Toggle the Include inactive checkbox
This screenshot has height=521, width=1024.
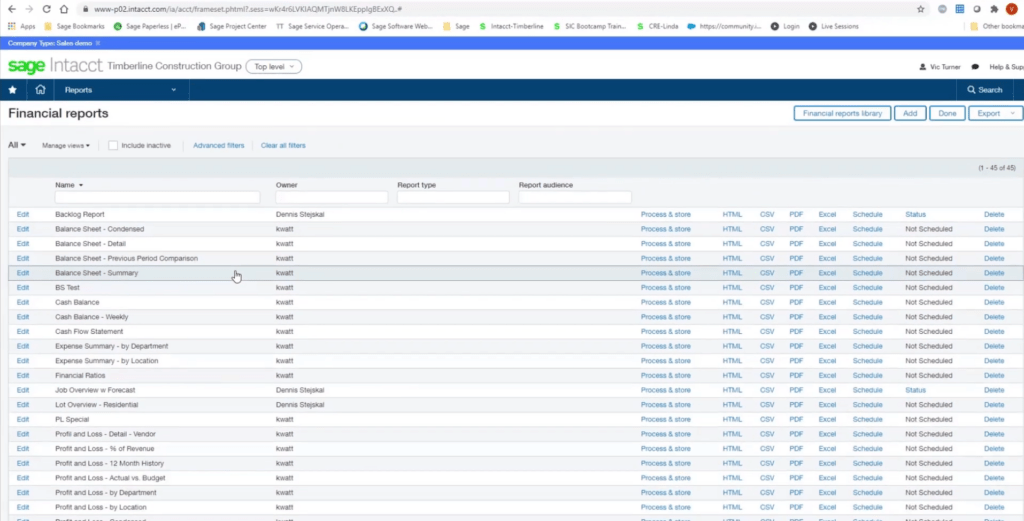click(x=113, y=146)
